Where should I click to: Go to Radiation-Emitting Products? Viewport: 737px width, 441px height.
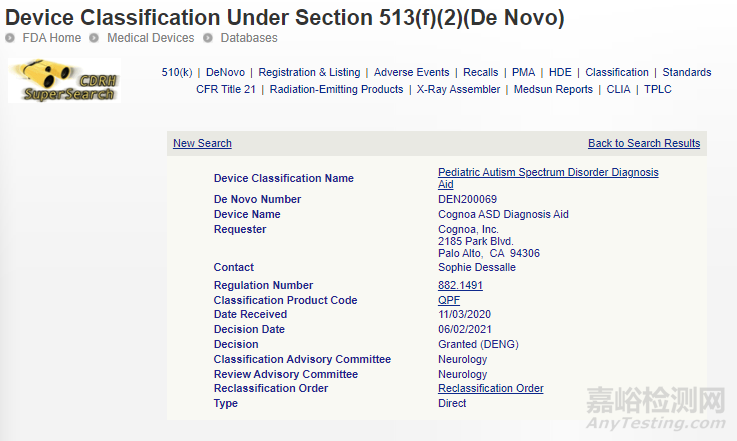click(x=336, y=89)
